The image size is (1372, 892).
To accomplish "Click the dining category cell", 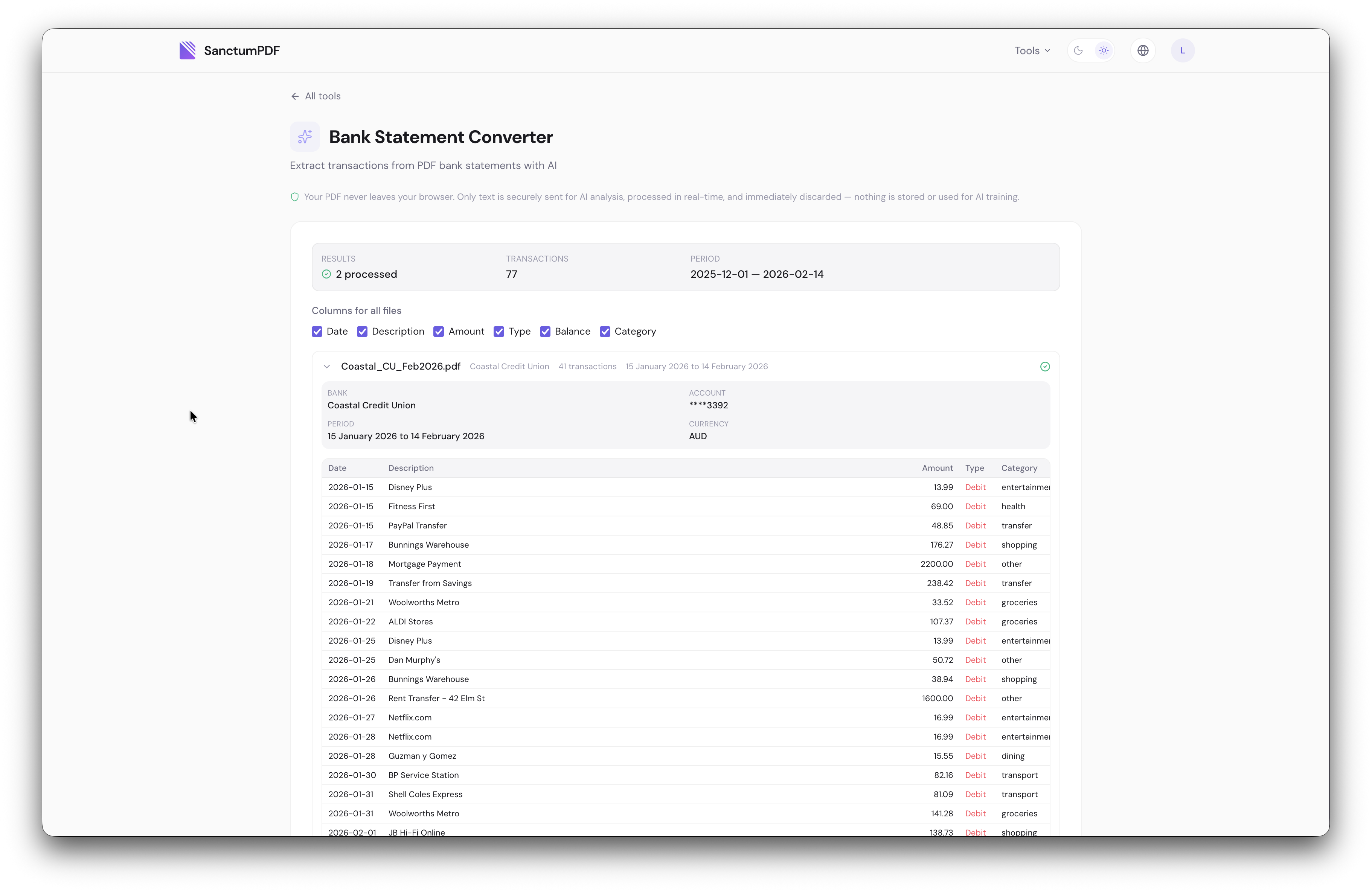I will [1012, 756].
